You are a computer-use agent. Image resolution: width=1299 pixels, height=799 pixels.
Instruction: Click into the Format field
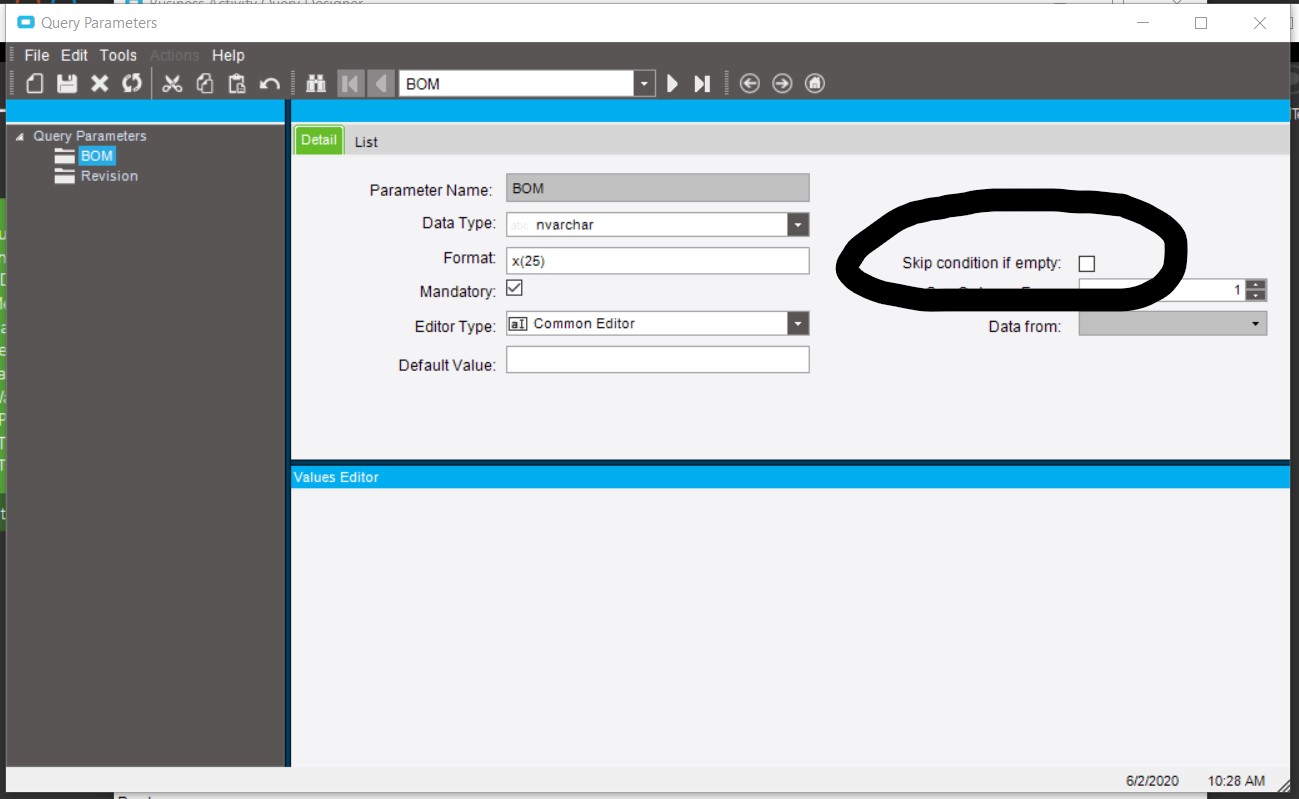(658, 260)
